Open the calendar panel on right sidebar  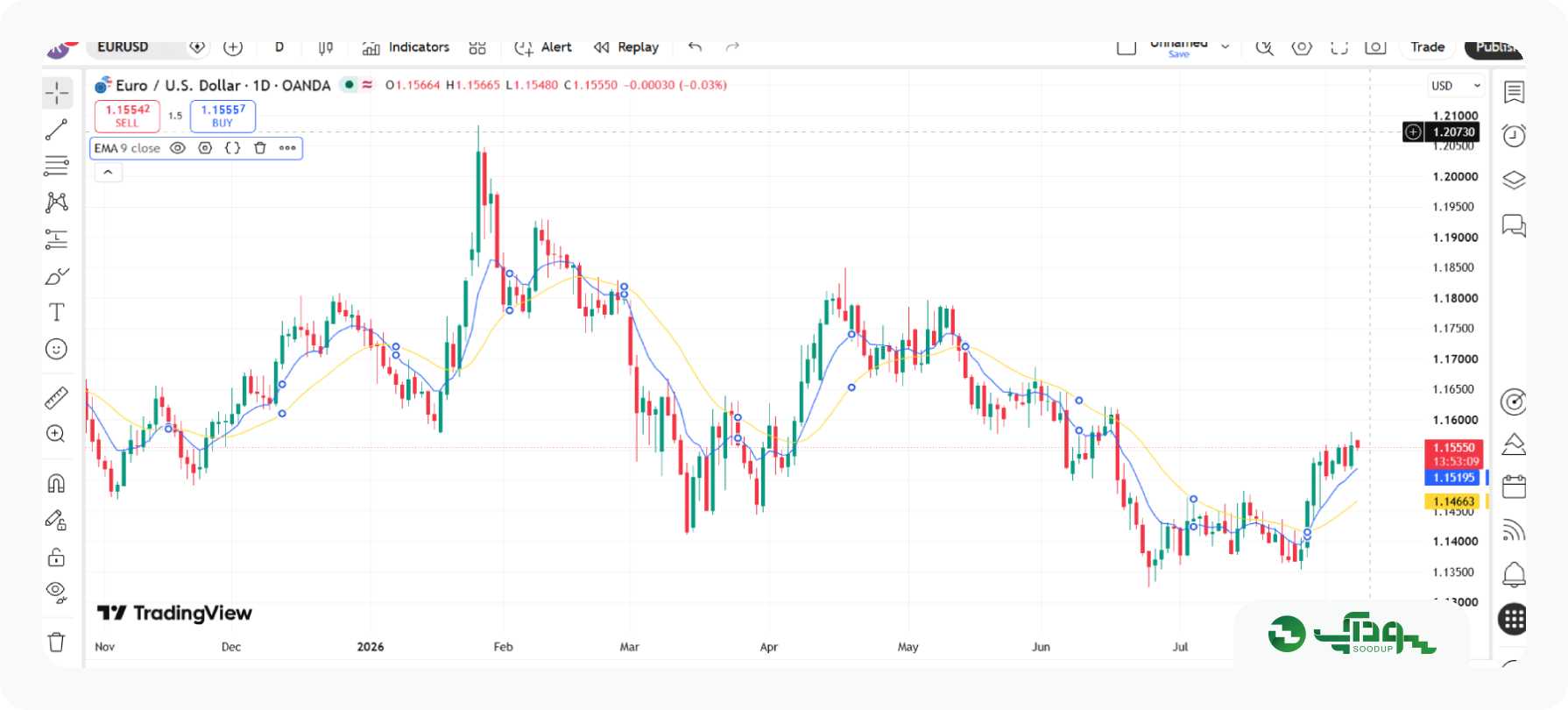[x=1514, y=486]
